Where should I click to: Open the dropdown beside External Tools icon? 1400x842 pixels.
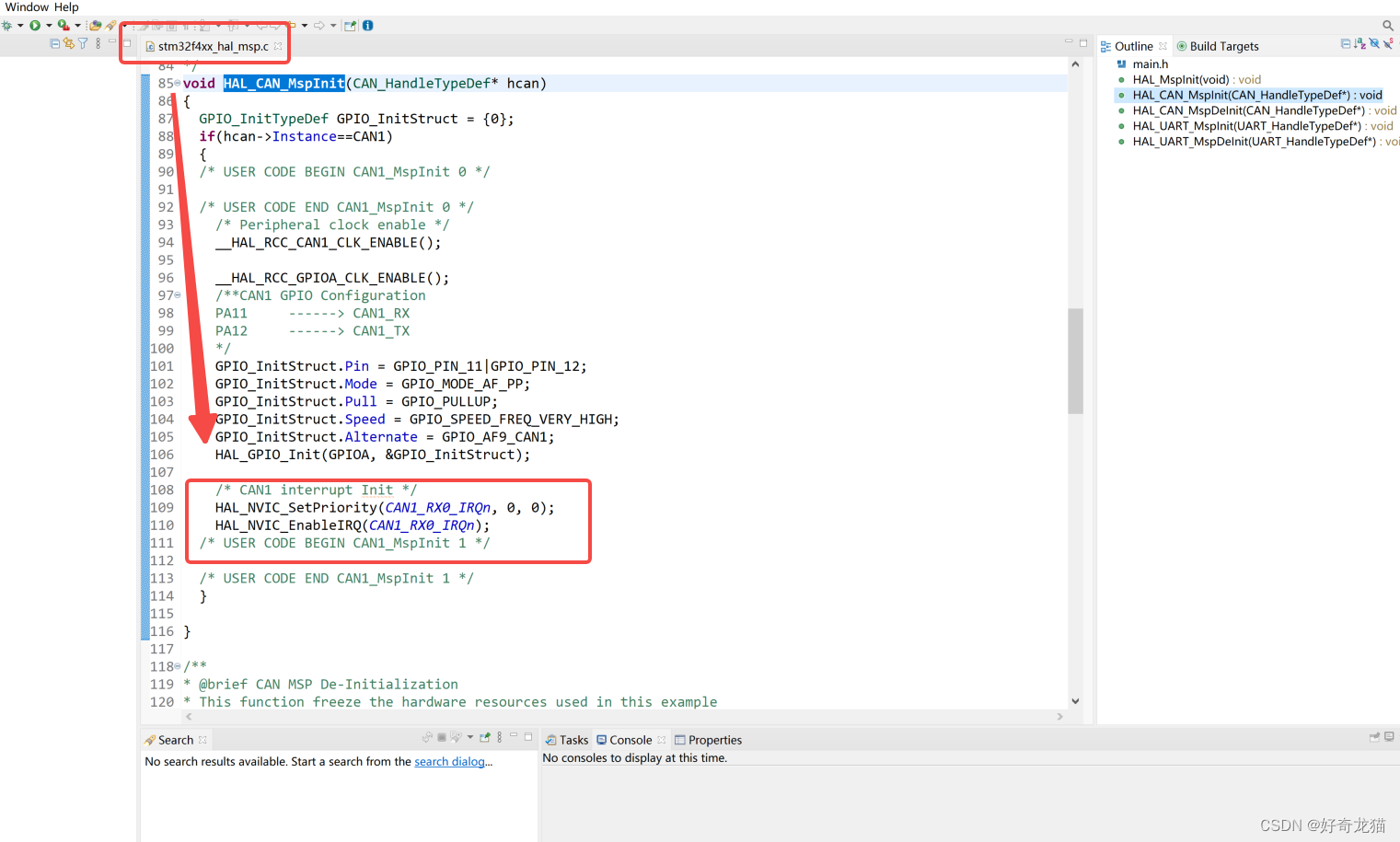coord(77,26)
